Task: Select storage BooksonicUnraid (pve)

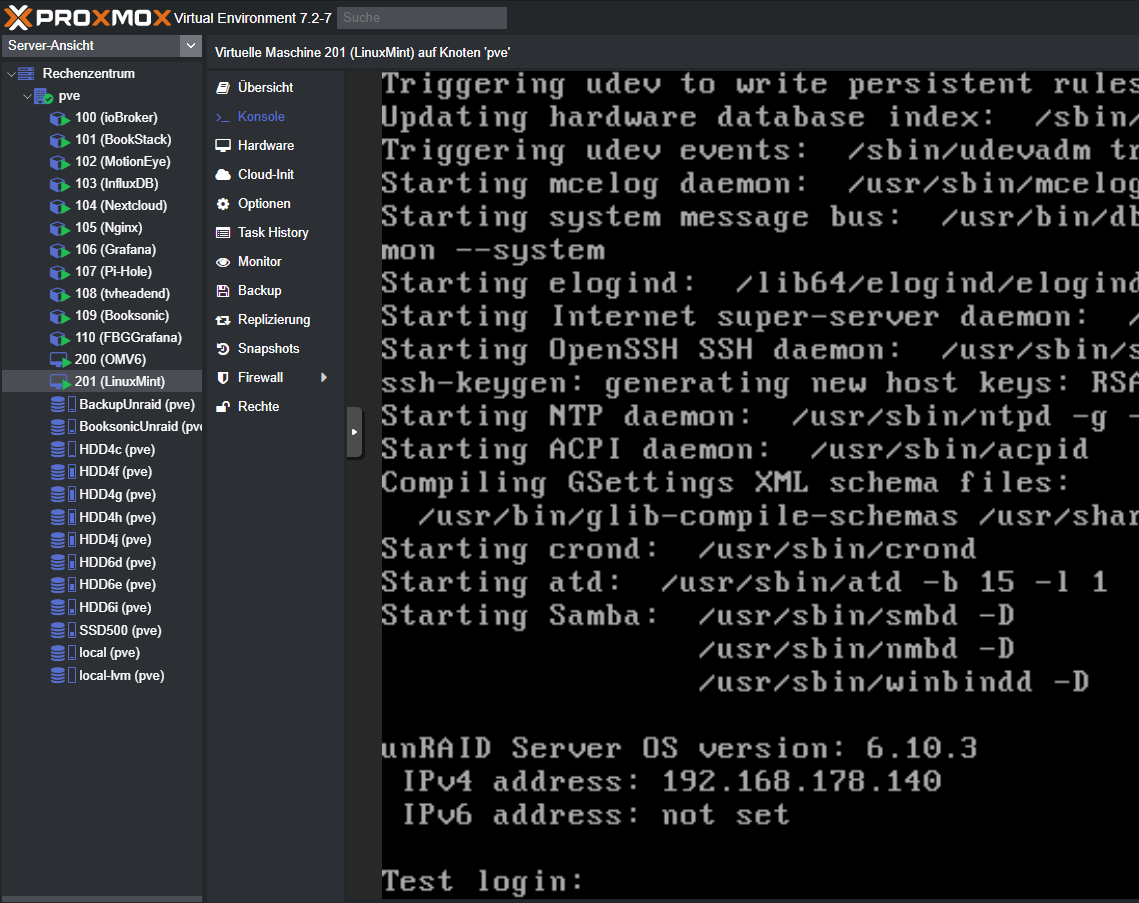Action: 102,427
